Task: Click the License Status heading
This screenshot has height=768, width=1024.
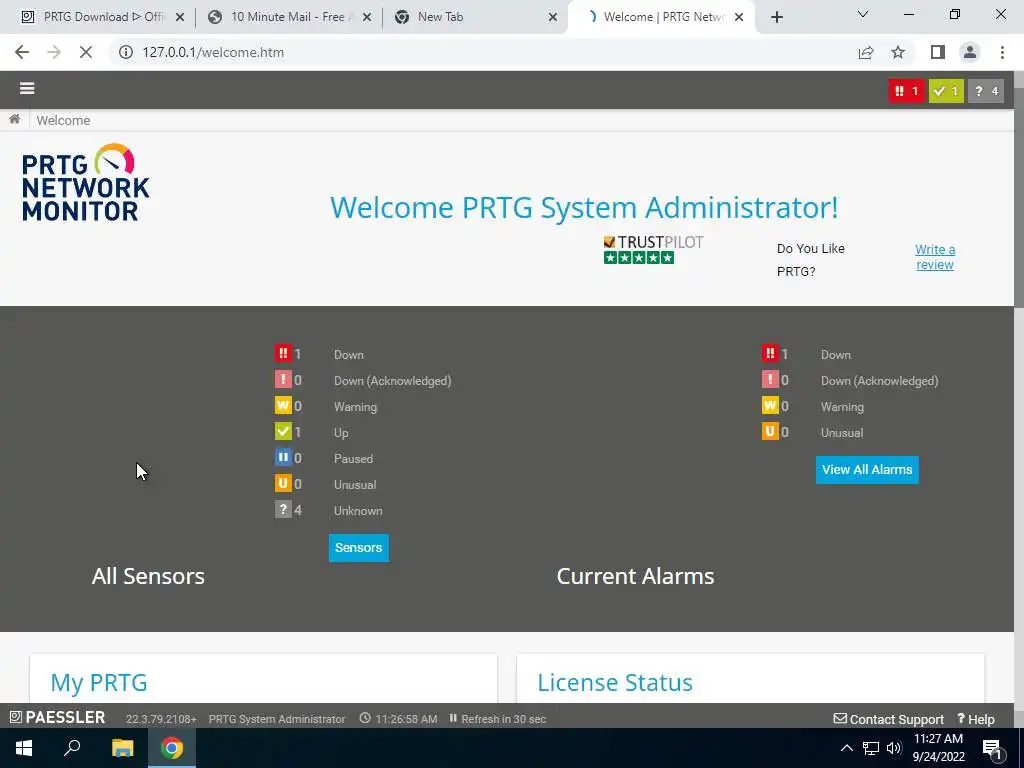Action: click(x=615, y=682)
